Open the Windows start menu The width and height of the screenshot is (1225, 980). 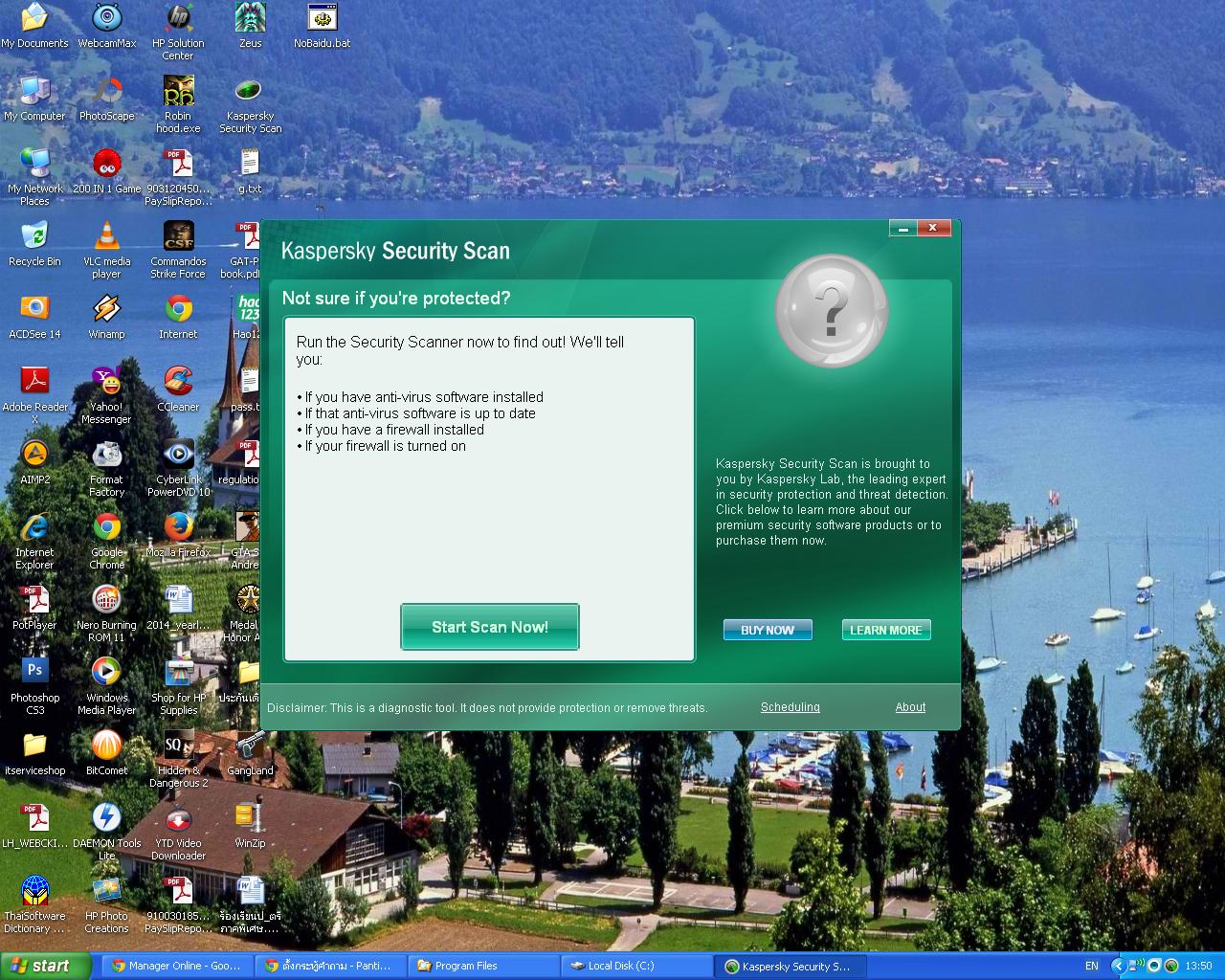[45, 966]
